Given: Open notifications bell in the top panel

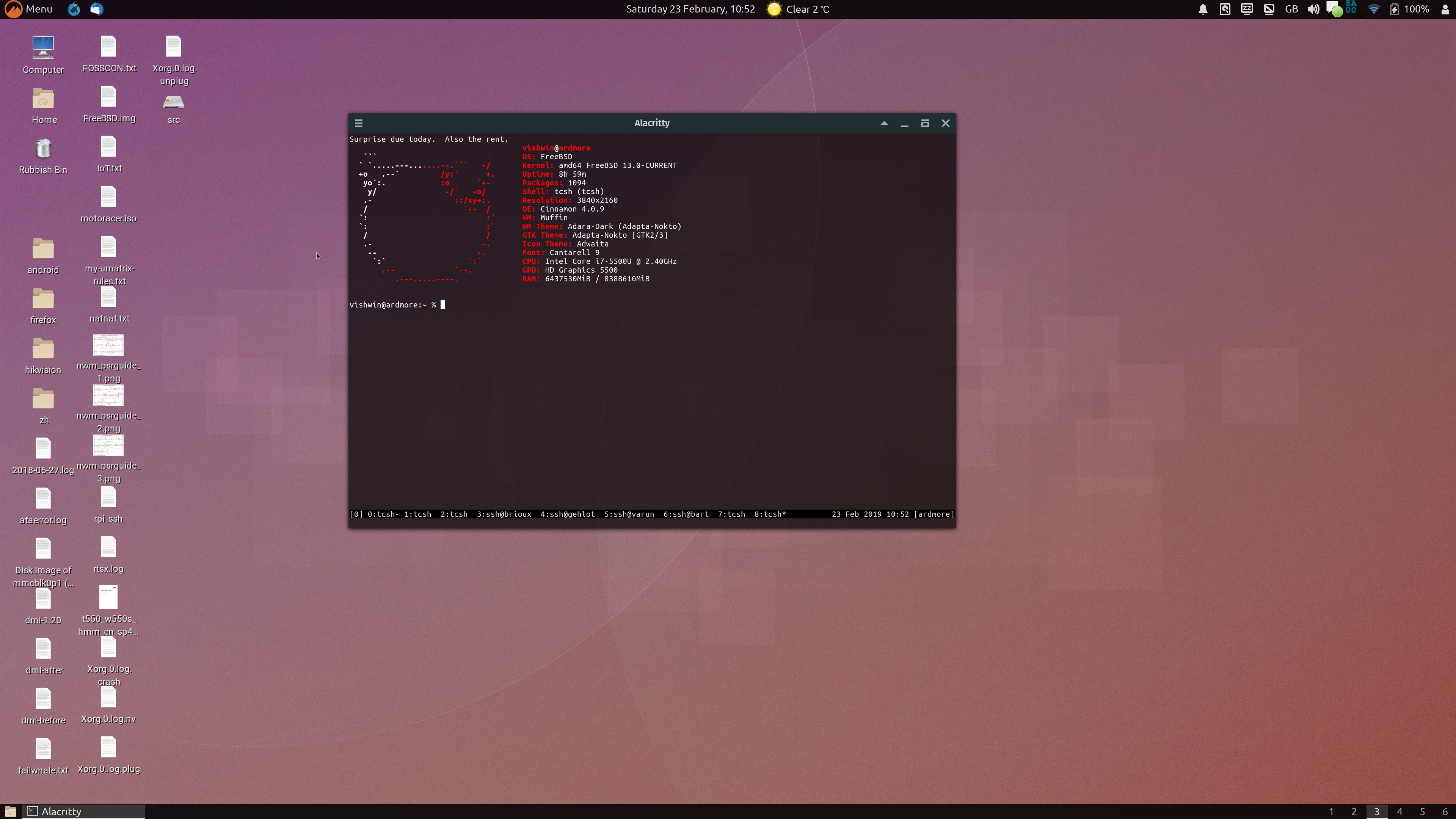Looking at the screenshot, I should (1203, 9).
